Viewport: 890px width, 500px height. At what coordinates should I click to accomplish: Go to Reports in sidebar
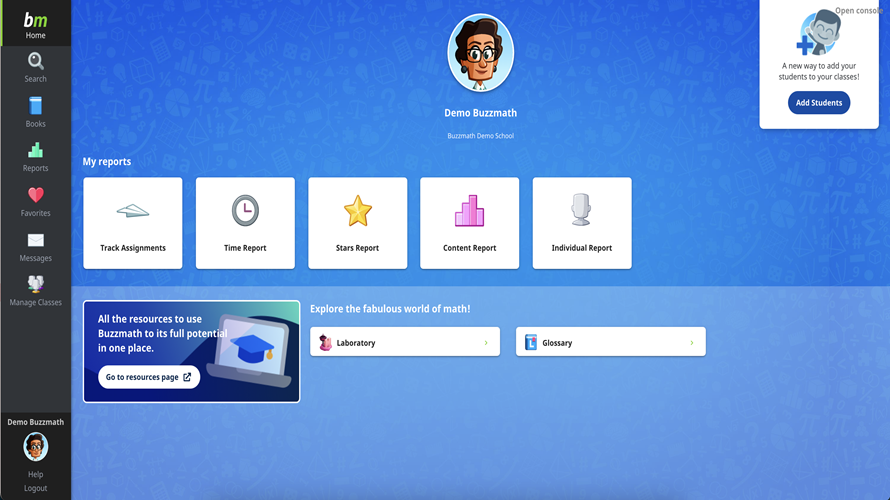pyautogui.click(x=35, y=156)
